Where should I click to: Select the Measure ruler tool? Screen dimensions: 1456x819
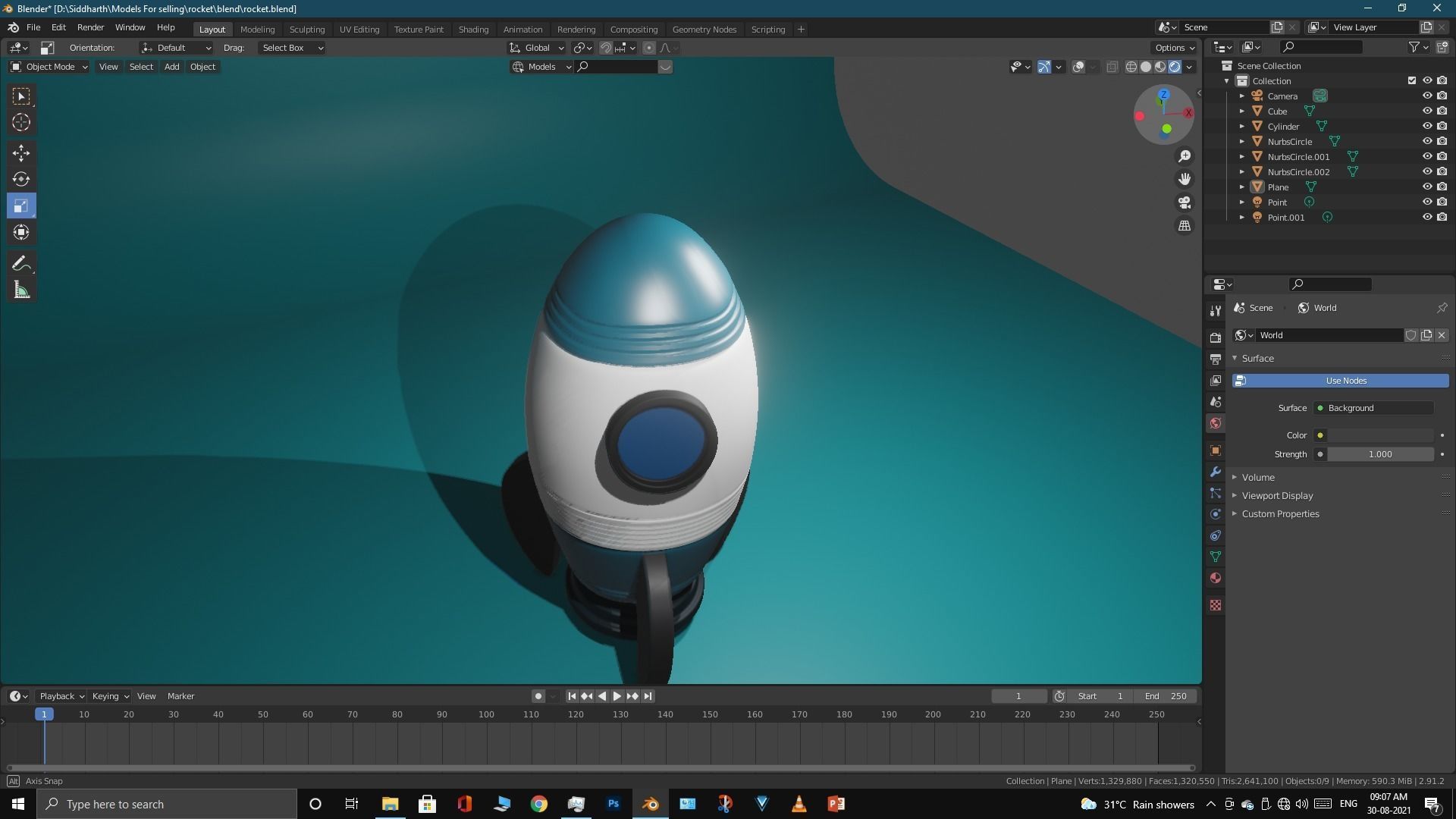(21, 290)
